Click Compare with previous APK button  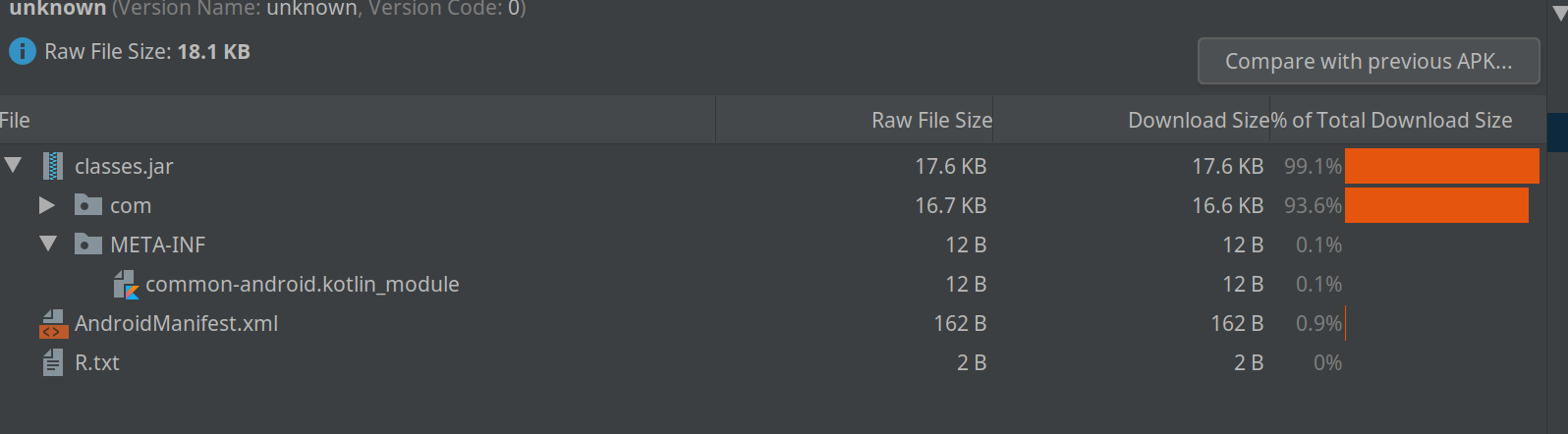coord(1369,62)
